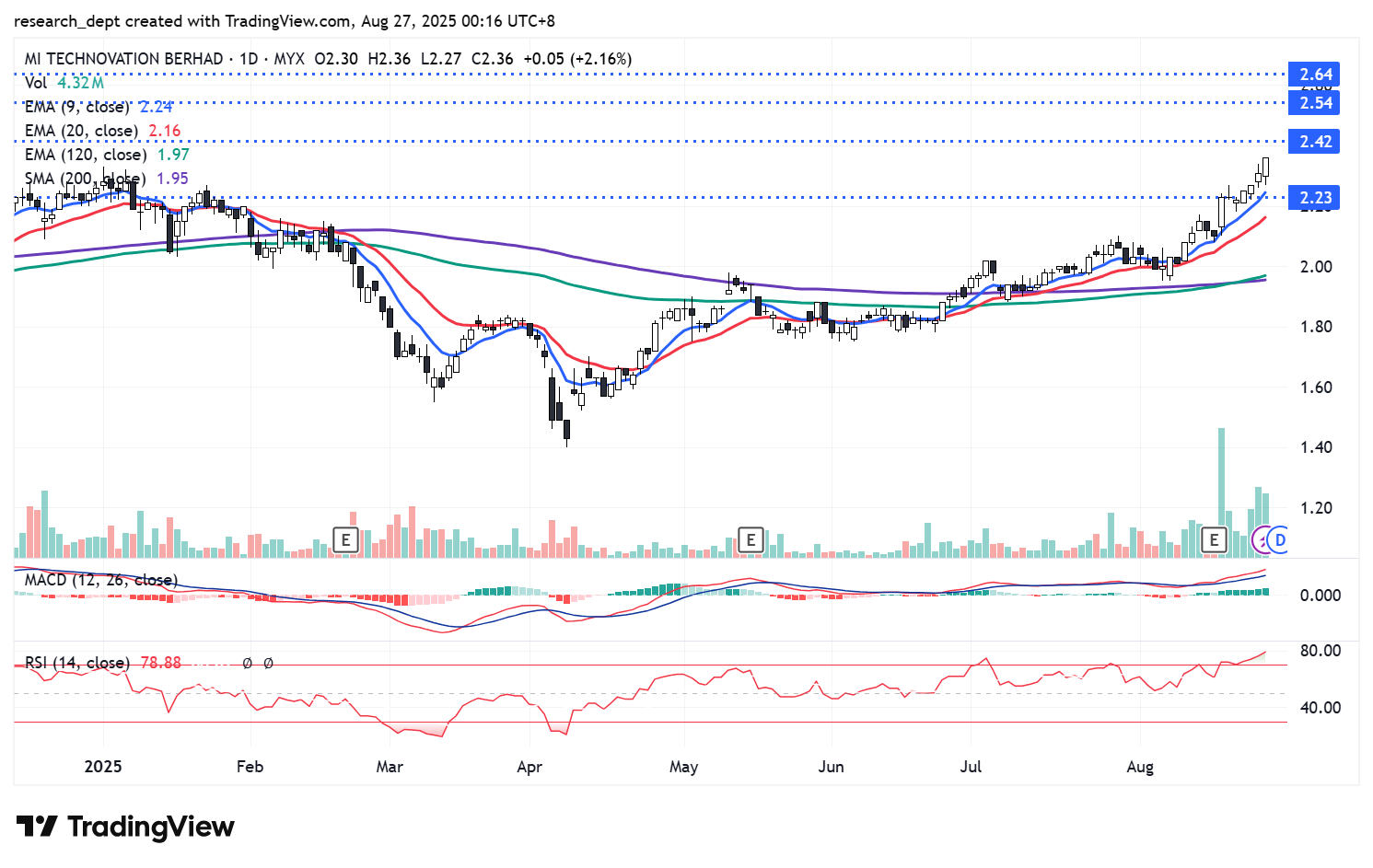1373x868 pixels.
Task: Click the Vol value 4.32M
Action: click(x=81, y=83)
